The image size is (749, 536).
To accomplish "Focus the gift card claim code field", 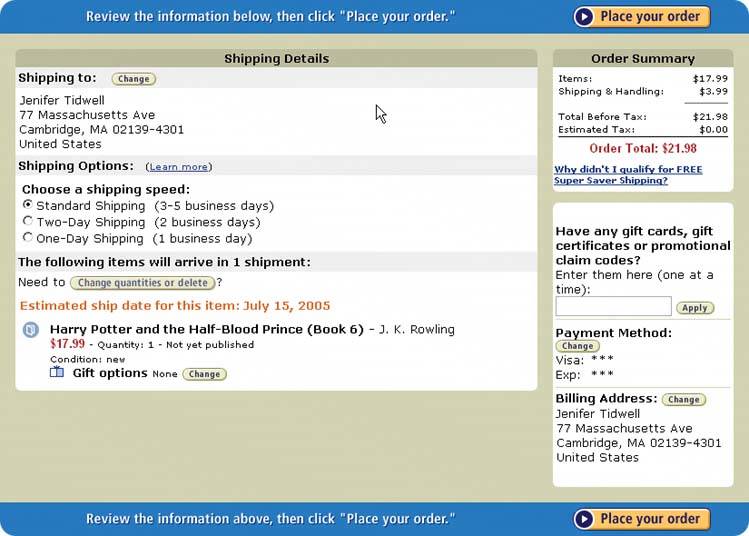I will (x=613, y=306).
